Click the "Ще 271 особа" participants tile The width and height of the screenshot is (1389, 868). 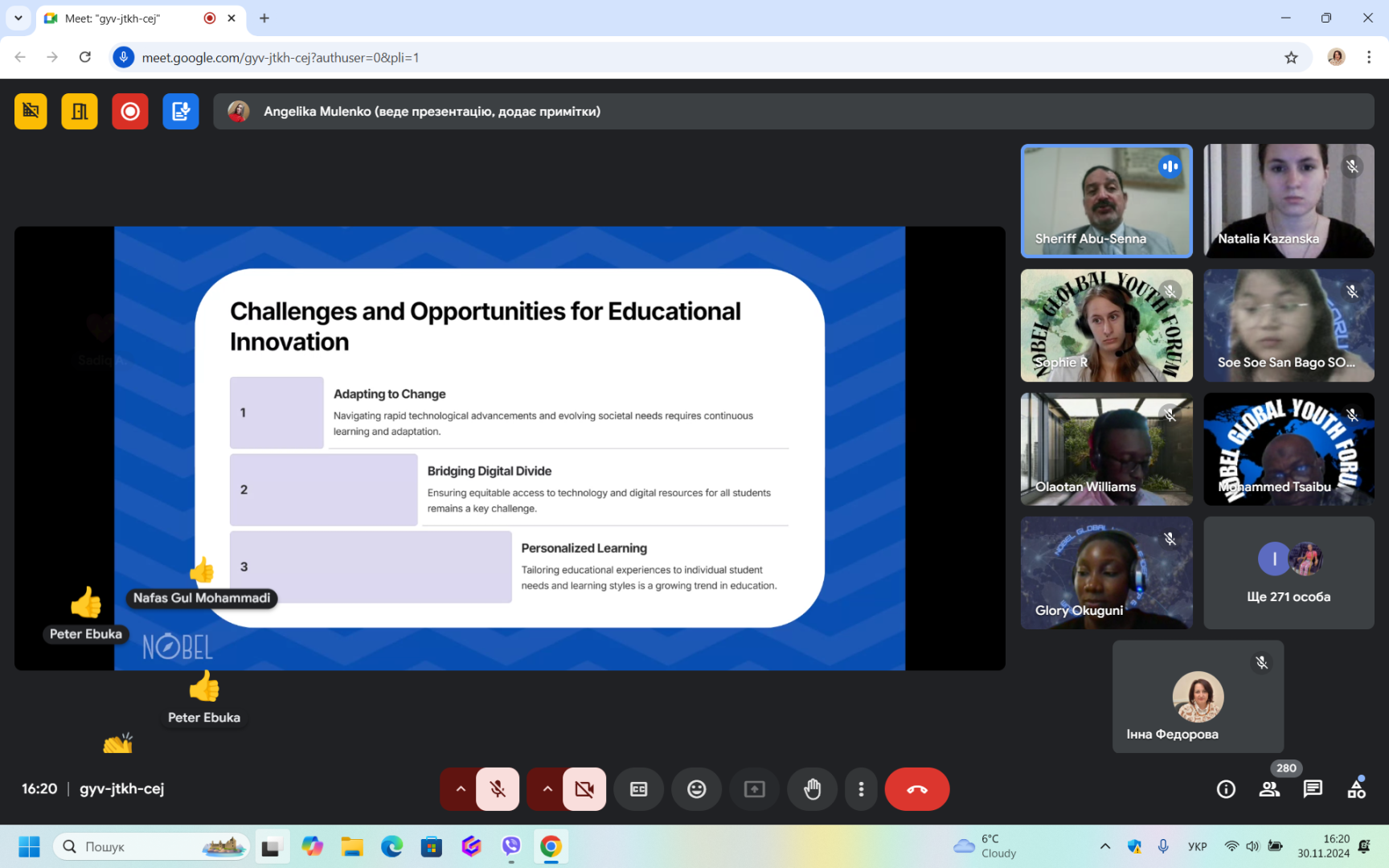click(1288, 572)
